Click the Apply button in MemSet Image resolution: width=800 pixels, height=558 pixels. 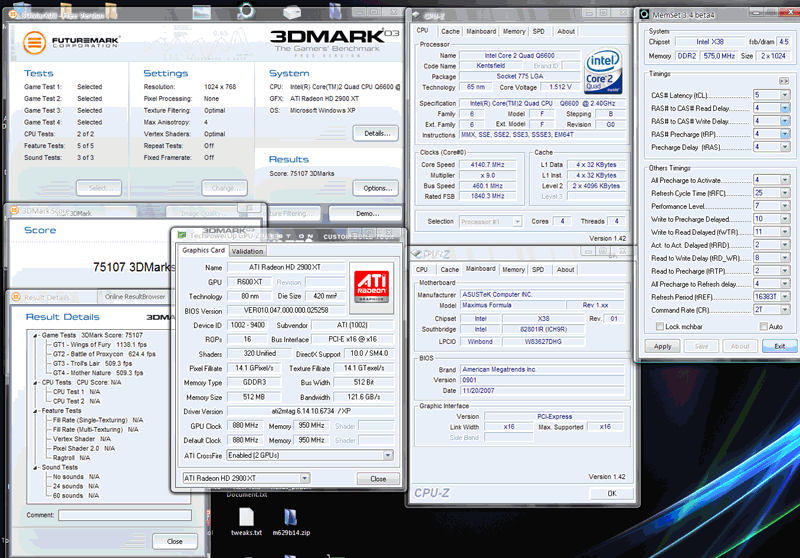coord(662,346)
